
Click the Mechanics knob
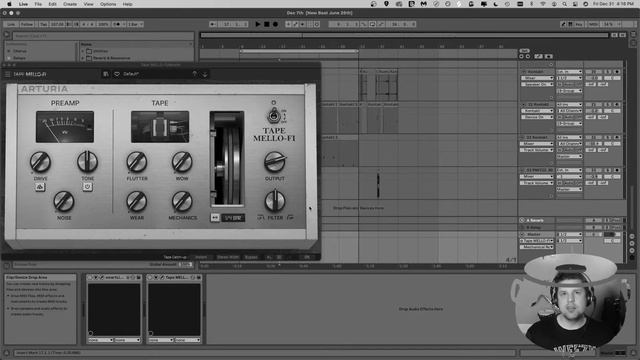pos(182,201)
